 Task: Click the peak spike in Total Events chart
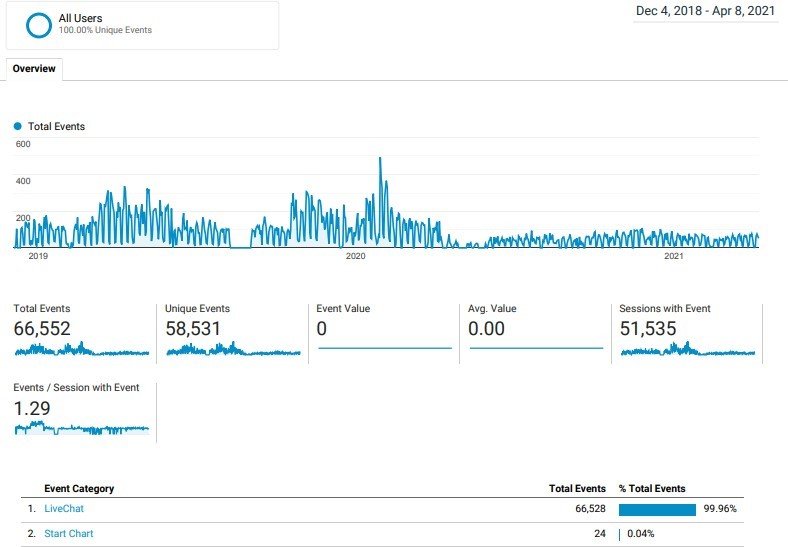click(380, 158)
